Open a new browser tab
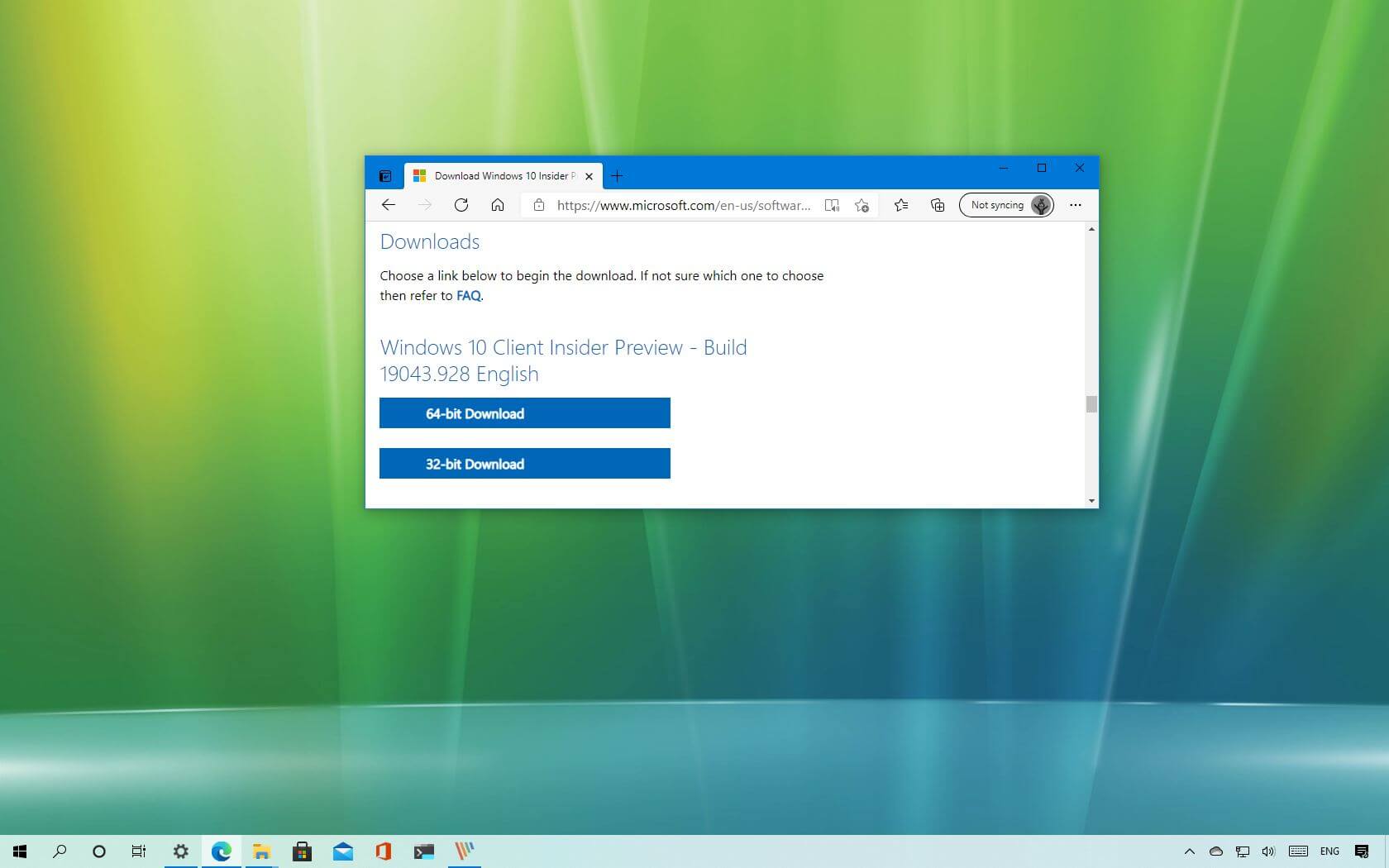Screen dimensions: 1389x868 tap(617, 176)
